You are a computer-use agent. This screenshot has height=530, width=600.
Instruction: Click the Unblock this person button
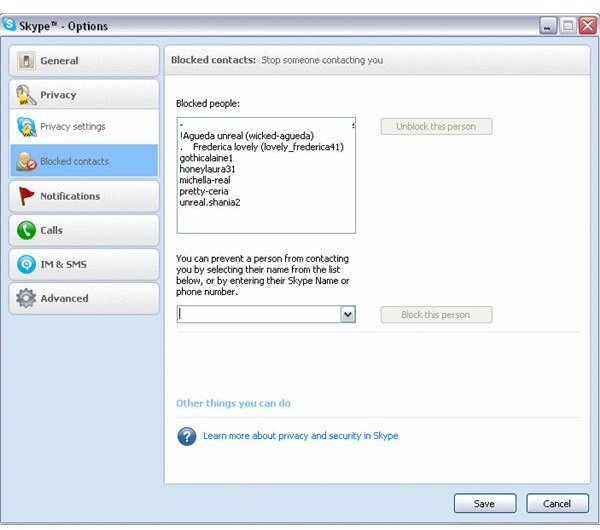tap(436, 127)
